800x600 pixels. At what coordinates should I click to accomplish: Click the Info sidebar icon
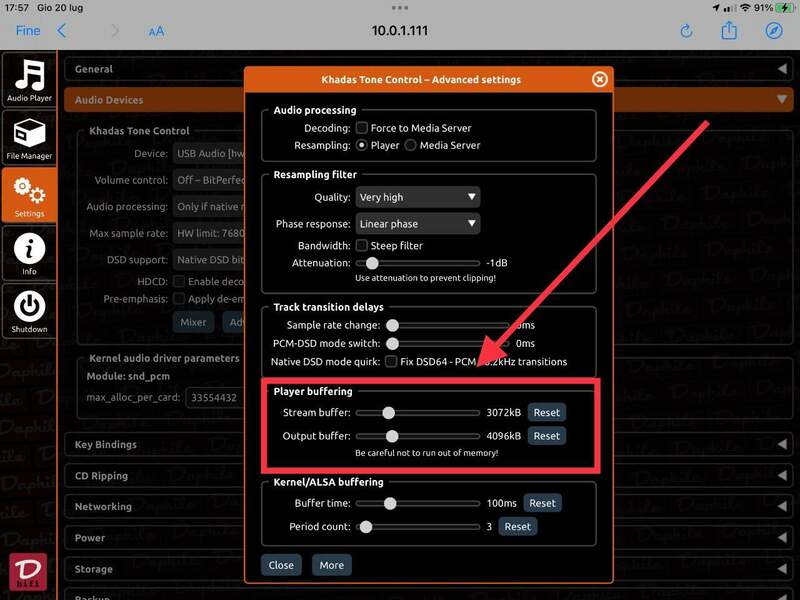[30, 252]
